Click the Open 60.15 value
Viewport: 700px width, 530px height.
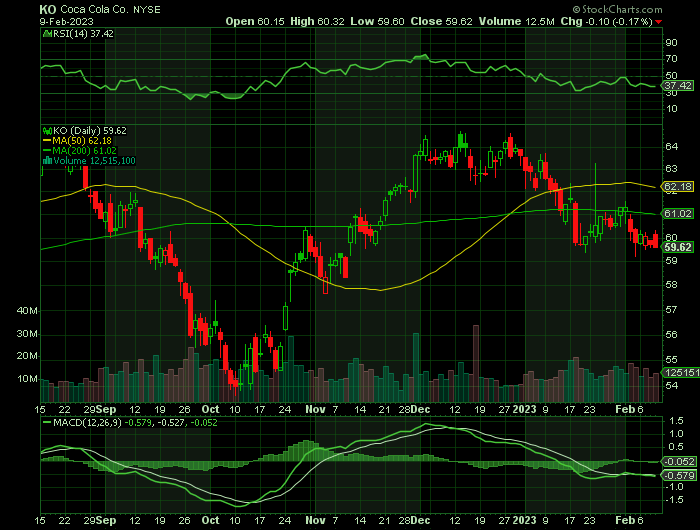255,21
